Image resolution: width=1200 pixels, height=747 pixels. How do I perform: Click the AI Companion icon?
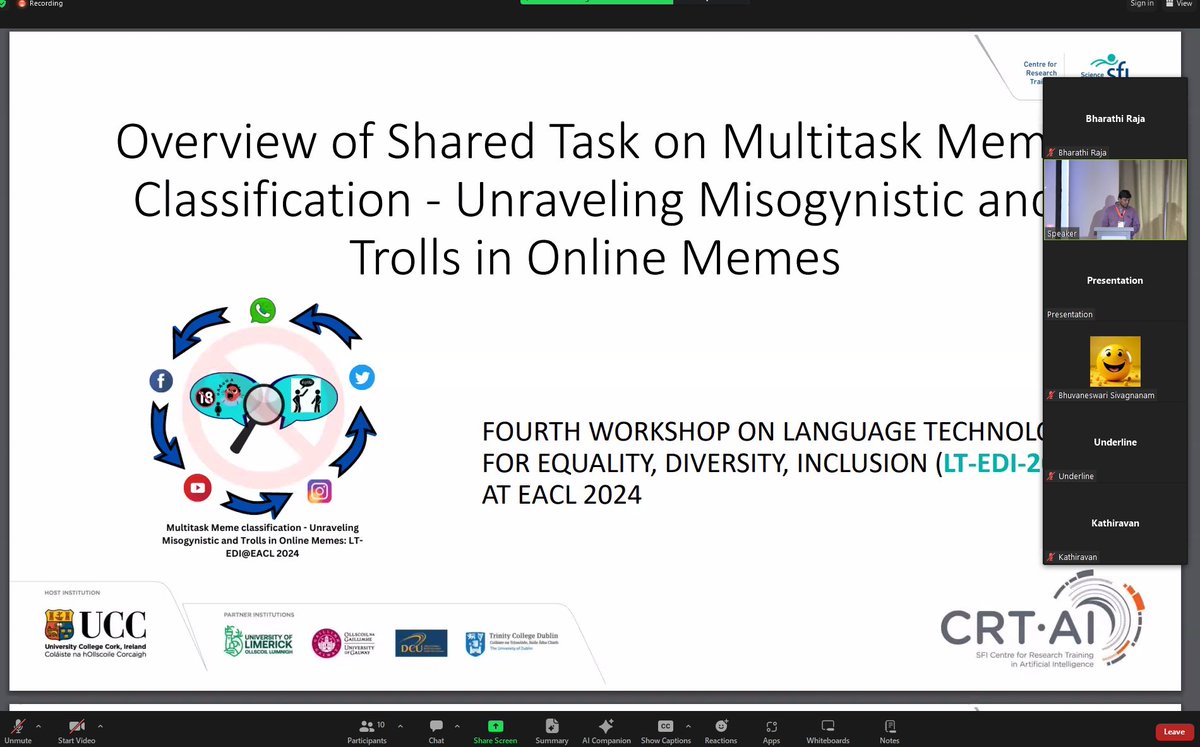[x=605, y=731]
